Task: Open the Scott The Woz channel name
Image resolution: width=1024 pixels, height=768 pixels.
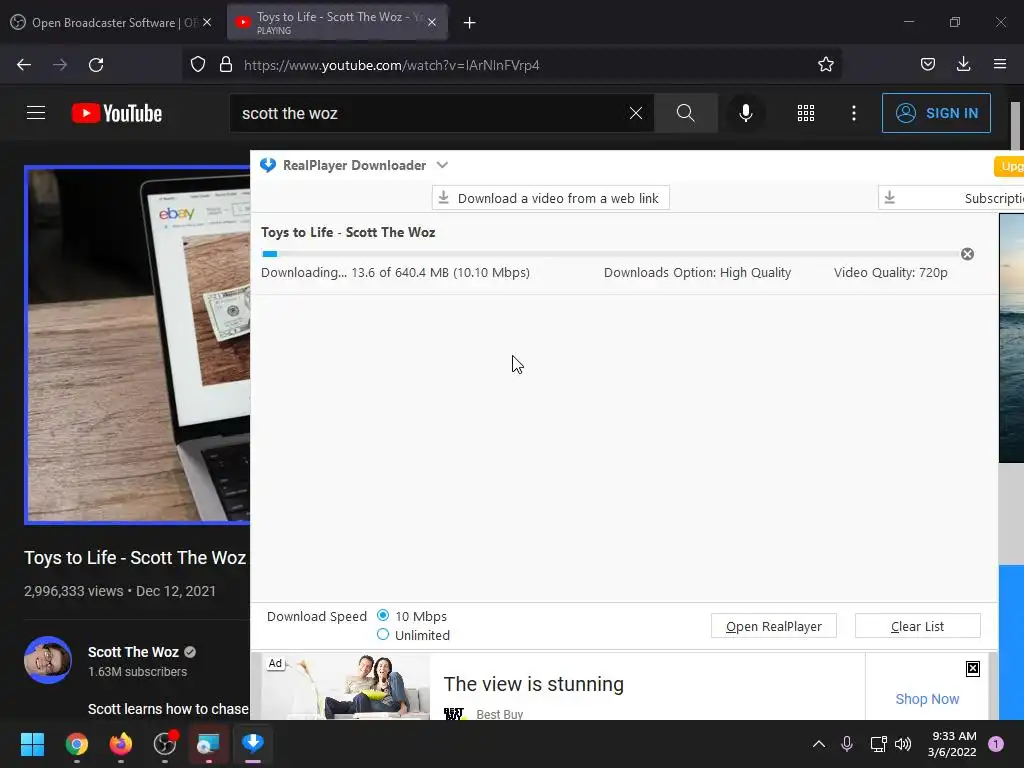Action: (133, 652)
